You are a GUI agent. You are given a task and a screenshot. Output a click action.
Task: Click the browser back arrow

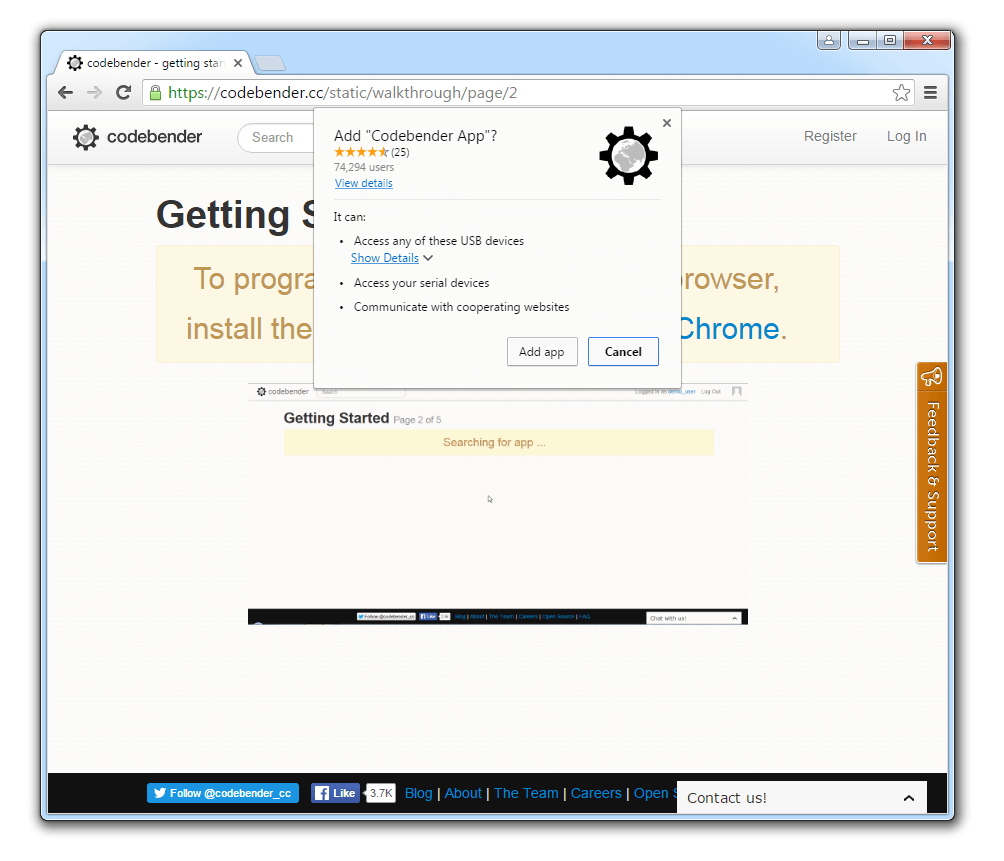click(65, 92)
